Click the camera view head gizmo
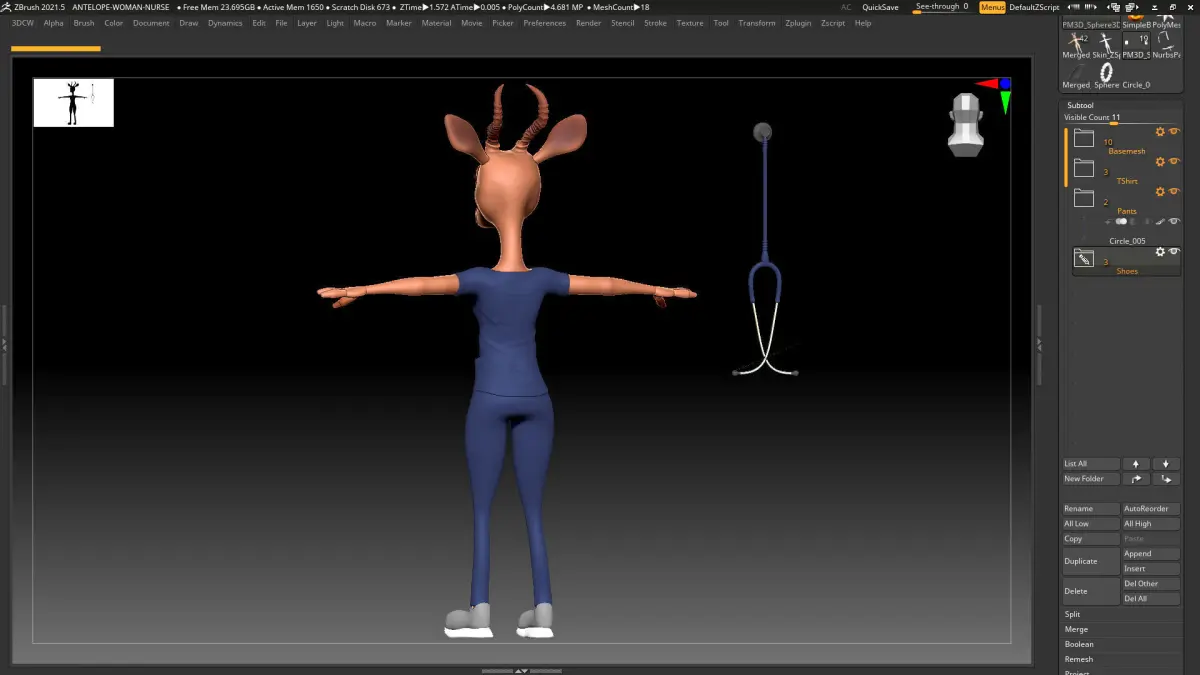This screenshot has height=675, width=1200. point(966,126)
